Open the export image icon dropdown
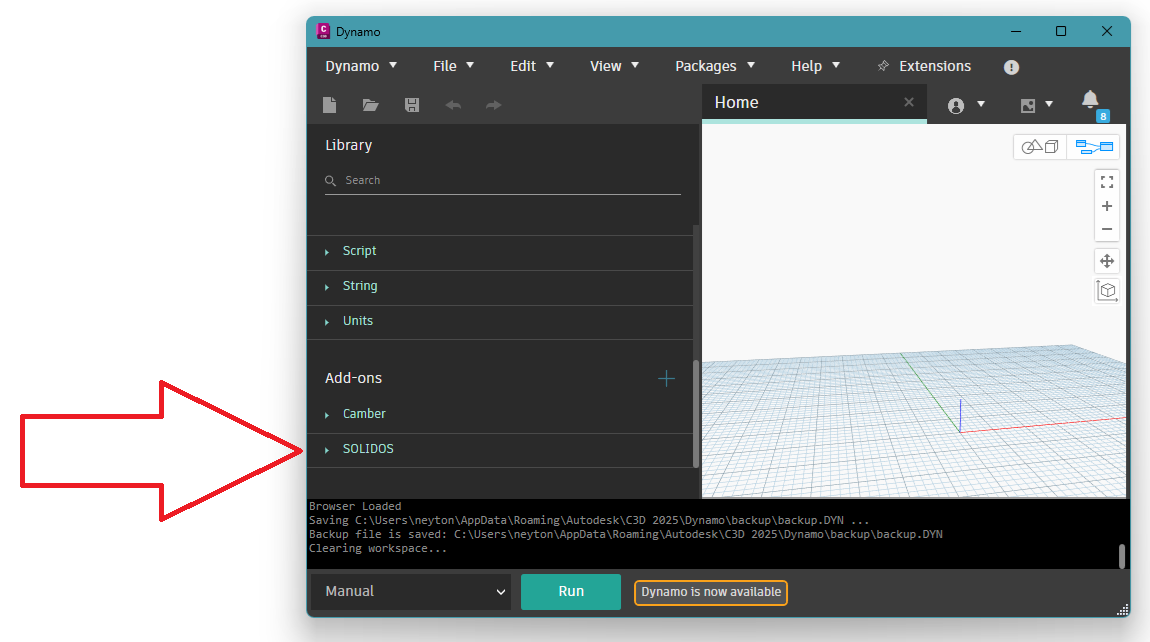This screenshot has height=642, width=1150. coord(1036,105)
